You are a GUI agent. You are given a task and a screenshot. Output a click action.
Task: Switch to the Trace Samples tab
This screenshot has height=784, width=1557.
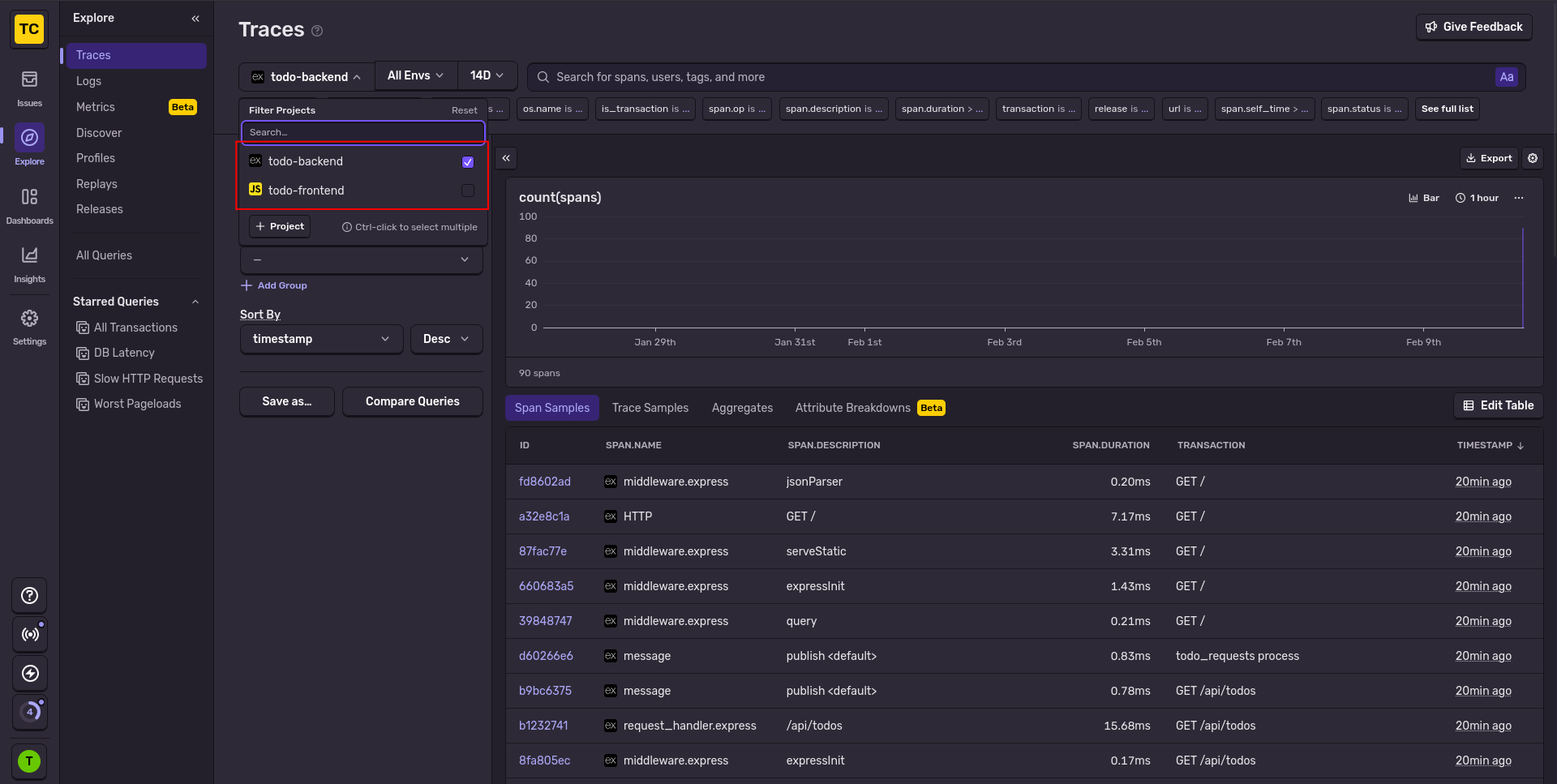tap(650, 408)
